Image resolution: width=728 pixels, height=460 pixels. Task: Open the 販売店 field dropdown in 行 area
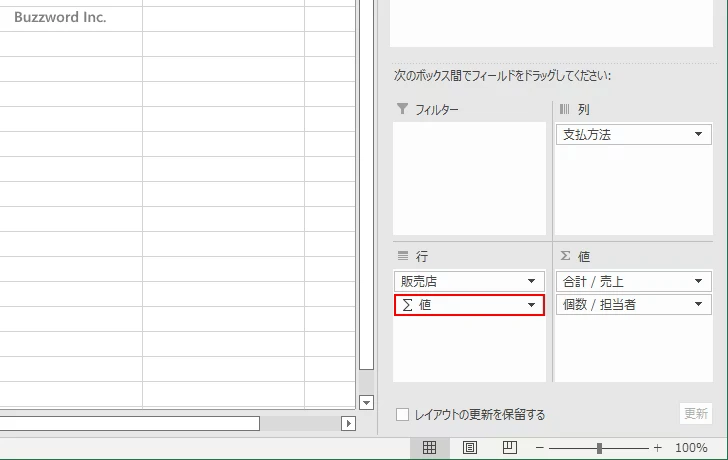pyautogui.click(x=532, y=282)
